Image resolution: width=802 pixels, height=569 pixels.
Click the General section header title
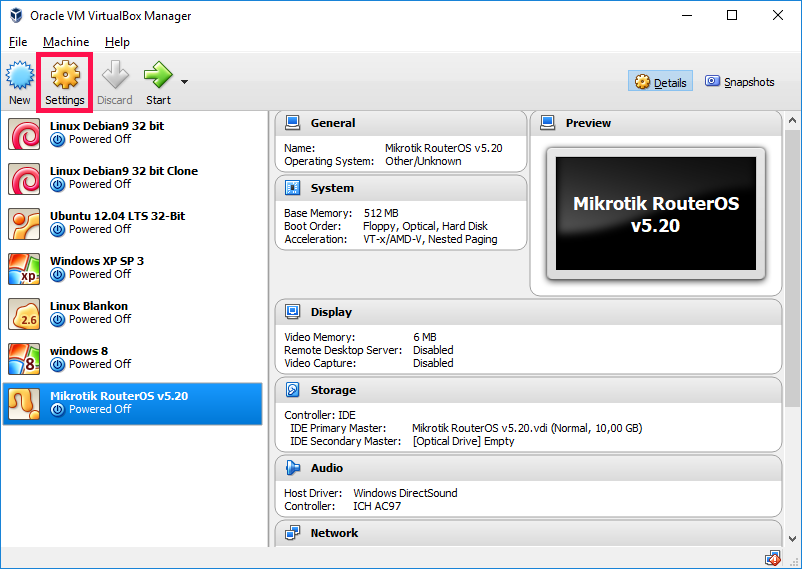[333, 123]
